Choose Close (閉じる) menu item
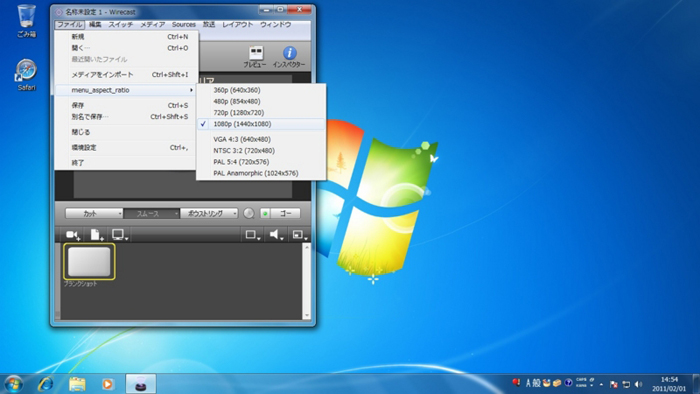The width and height of the screenshot is (700, 394). click(x=125, y=132)
